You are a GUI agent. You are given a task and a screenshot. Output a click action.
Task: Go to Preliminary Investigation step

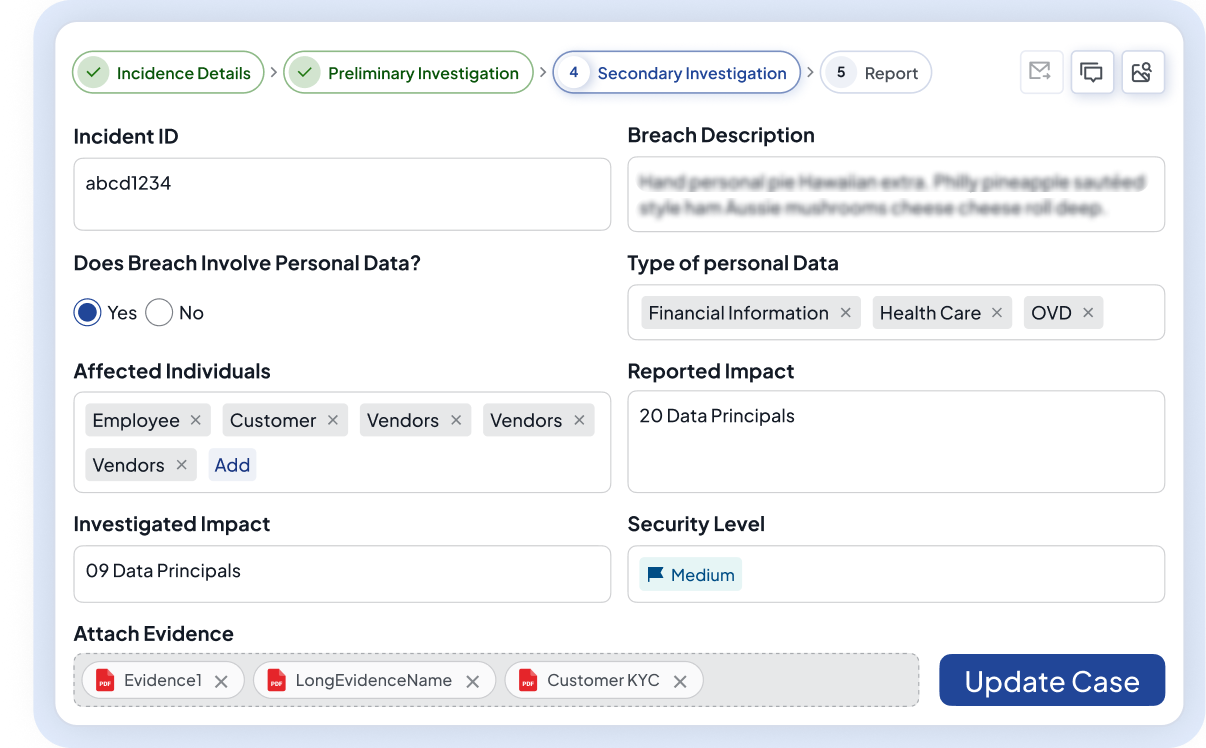(408, 72)
